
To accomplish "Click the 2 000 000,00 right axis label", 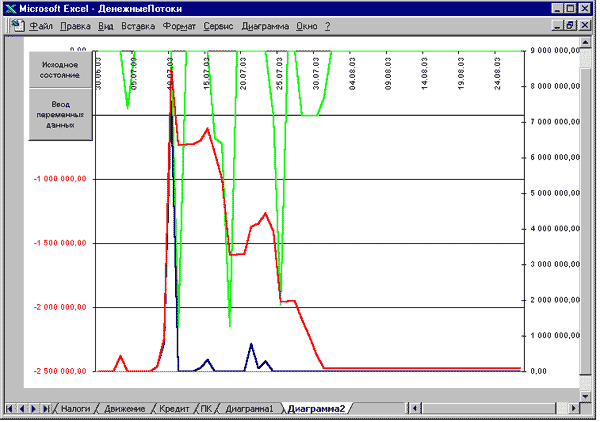I will click(555, 300).
